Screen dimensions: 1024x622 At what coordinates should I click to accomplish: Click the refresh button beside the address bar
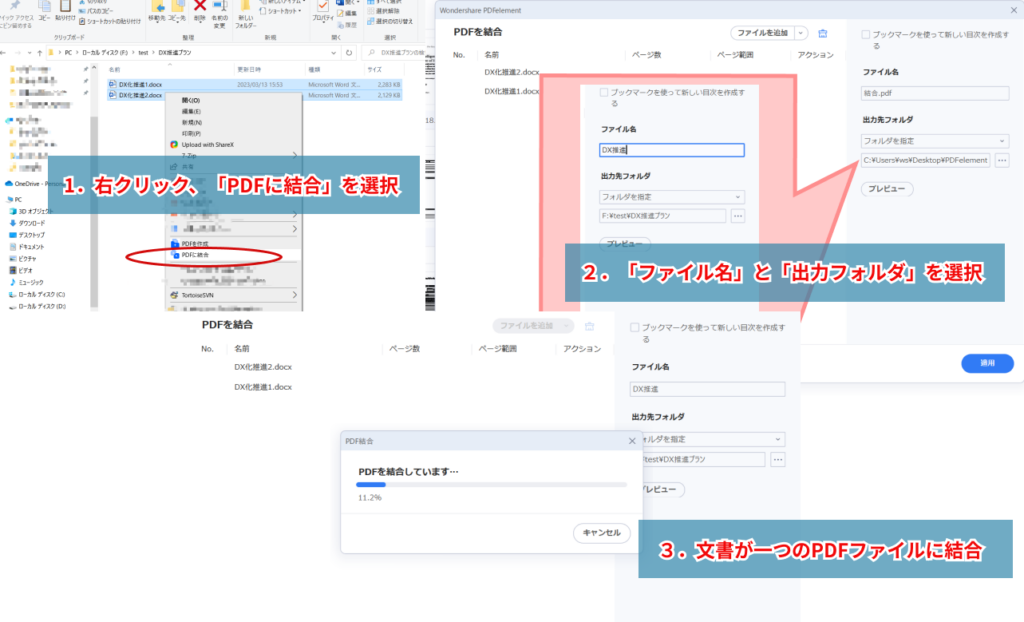point(349,52)
